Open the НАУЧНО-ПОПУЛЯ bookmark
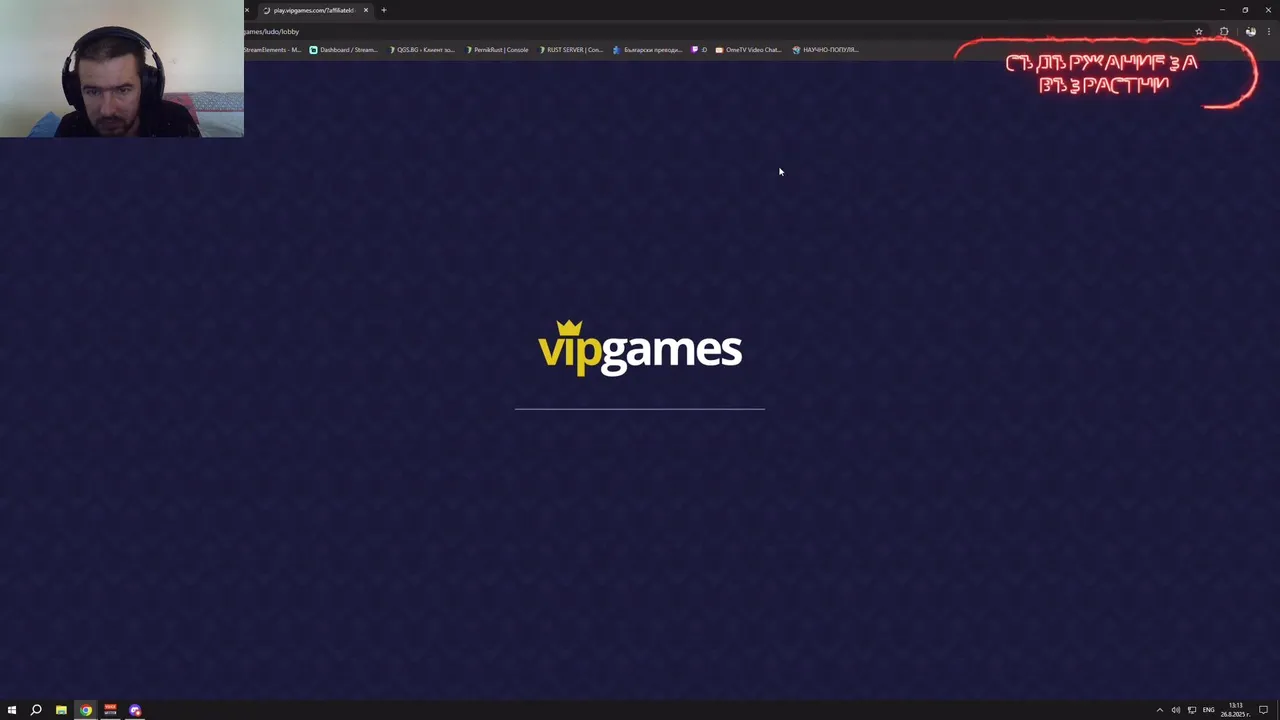 click(x=825, y=49)
